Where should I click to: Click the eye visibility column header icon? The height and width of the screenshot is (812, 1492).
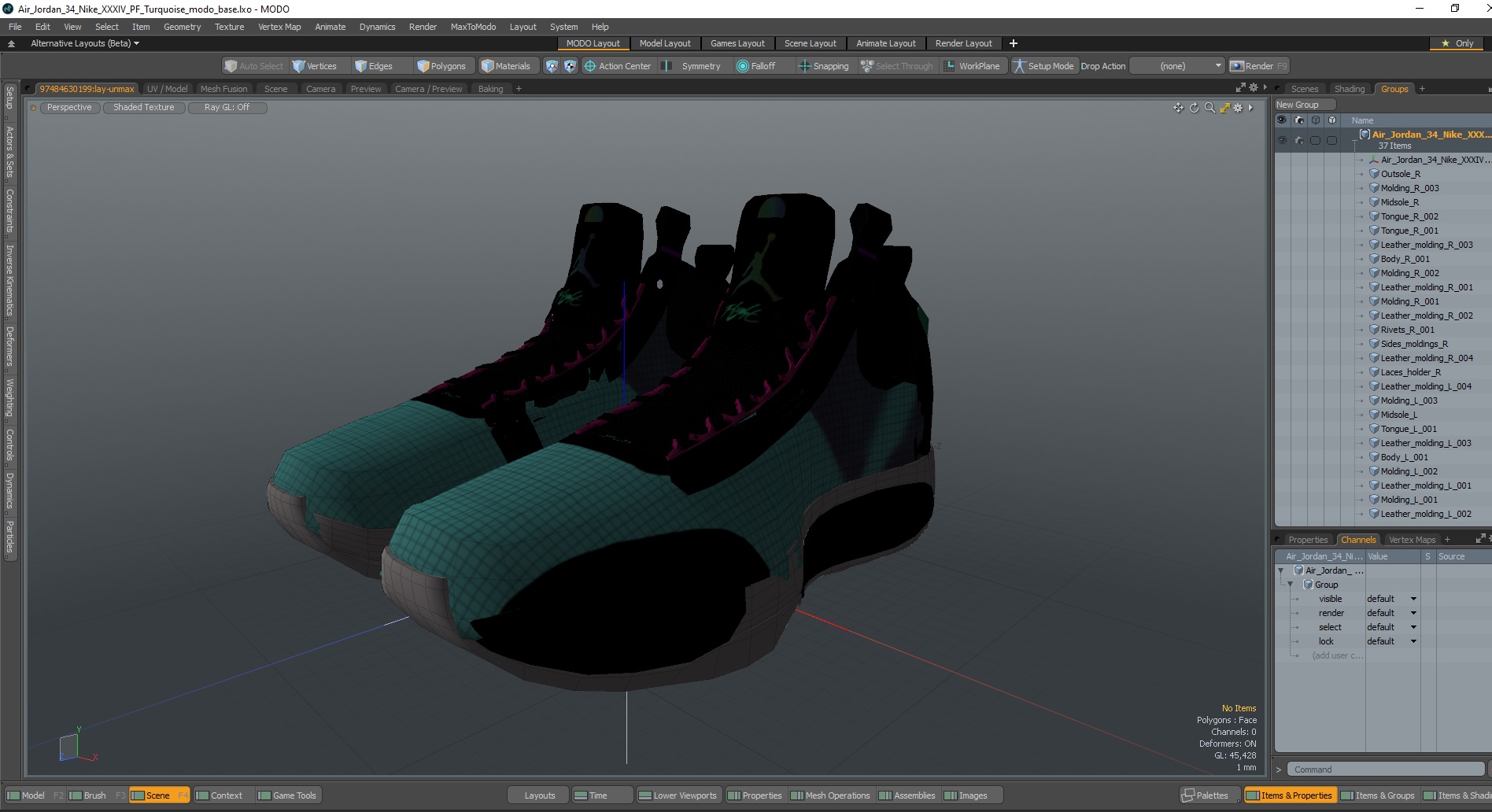click(1282, 120)
